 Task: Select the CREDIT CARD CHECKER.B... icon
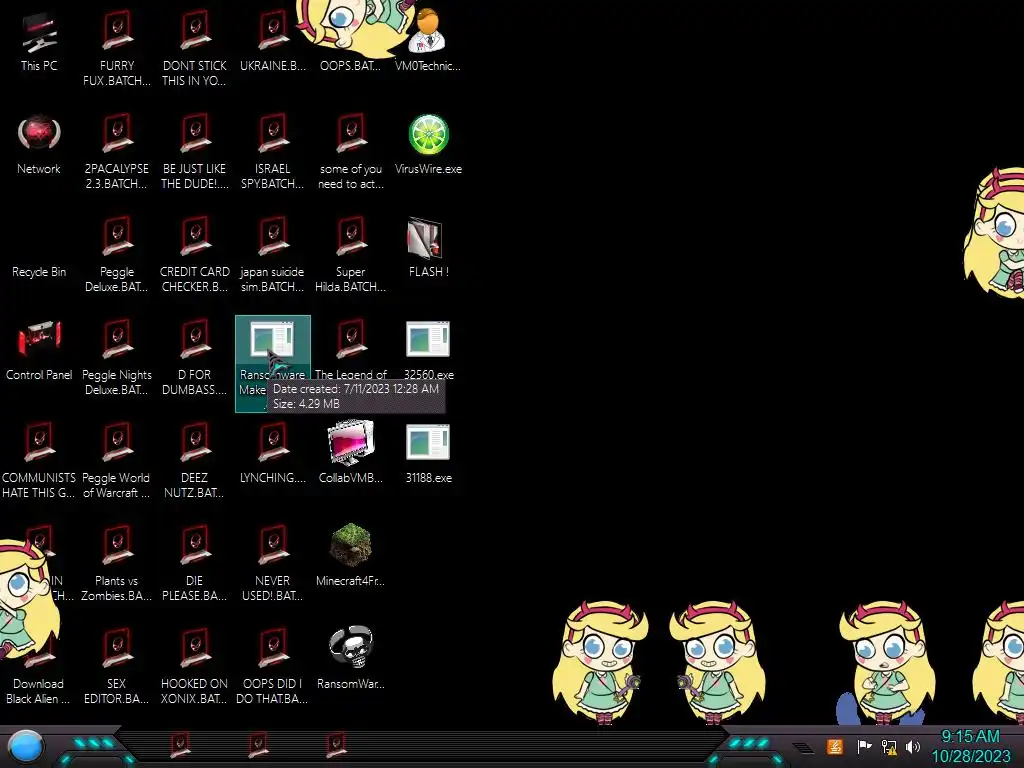click(195, 237)
